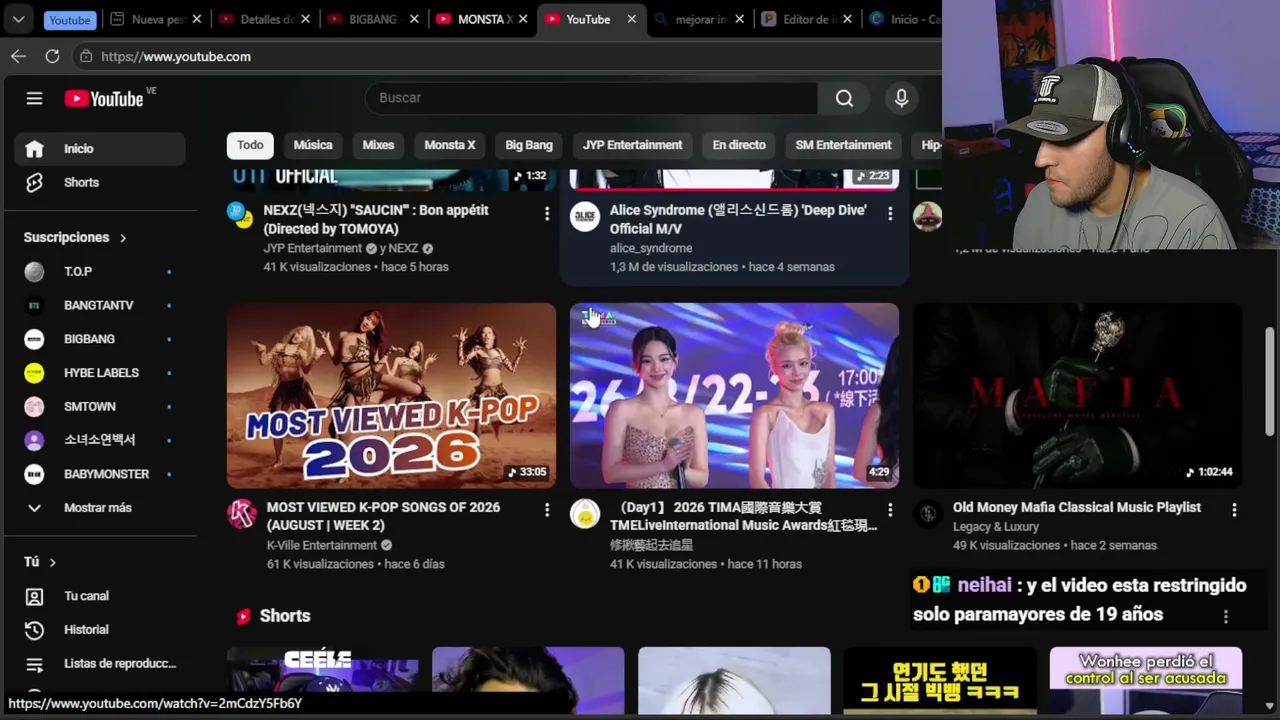Open options for MOST VIEWED K-POP video
1280x720 pixels.
coord(546,510)
